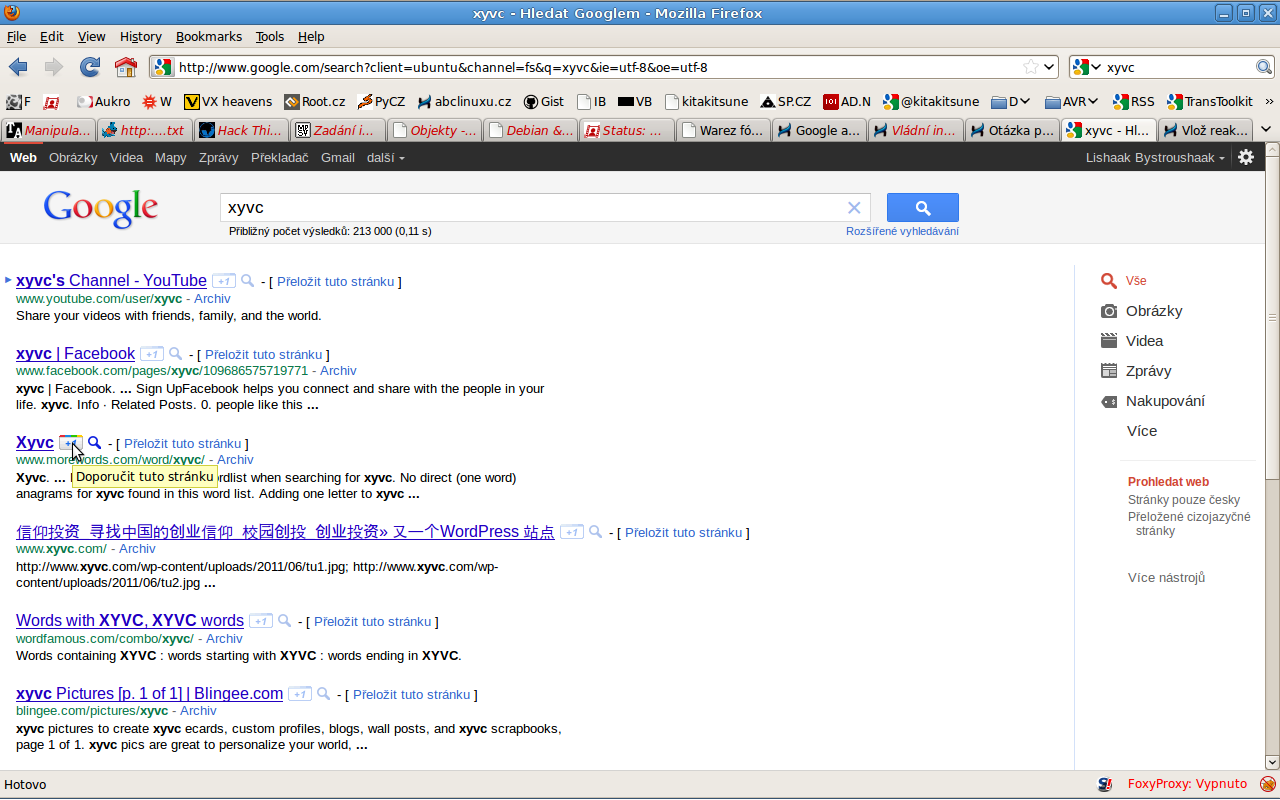Open the Gist bookmark
1280x800 pixels.
click(x=544, y=101)
